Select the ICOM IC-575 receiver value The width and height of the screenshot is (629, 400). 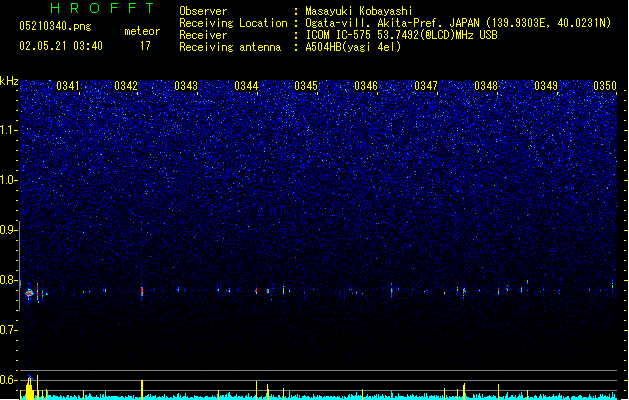pyautogui.click(x=402, y=35)
